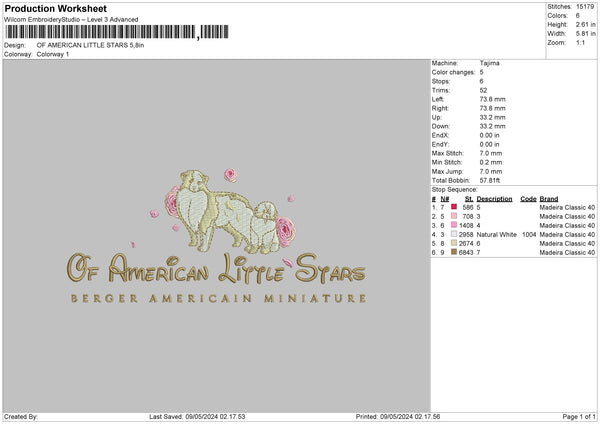
Task: Click 'Printed: 09/05/2024' footer text
Action: point(398,416)
